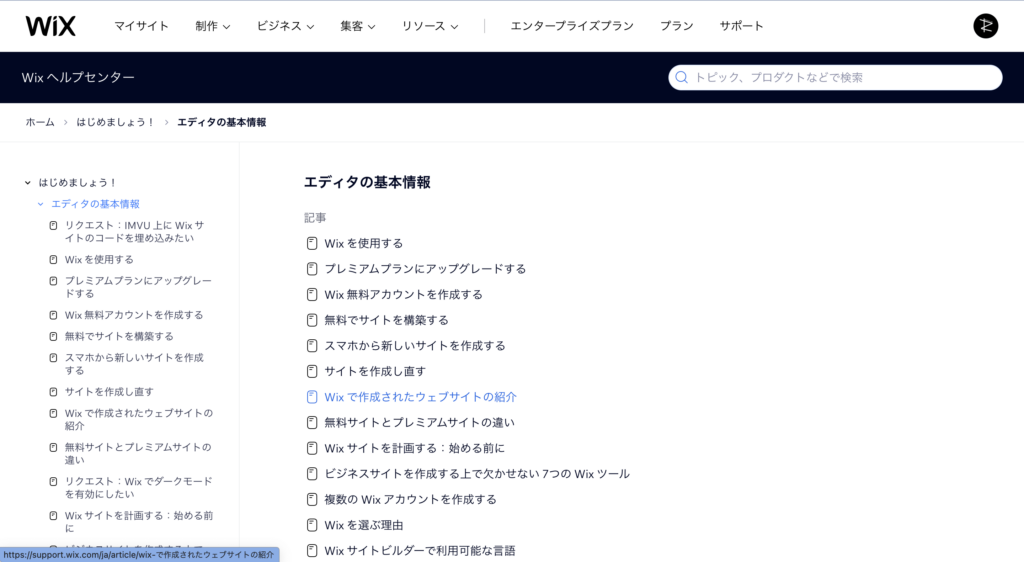Screen dimensions: 1024x562
Task: Click document icon beside main list プレミアムプランにアップグレードする
Action: point(312,269)
